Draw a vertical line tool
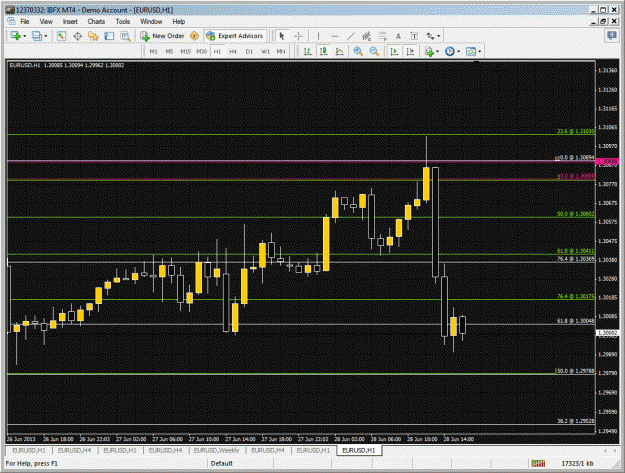This screenshot has height=473, width=625. pos(318,36)
